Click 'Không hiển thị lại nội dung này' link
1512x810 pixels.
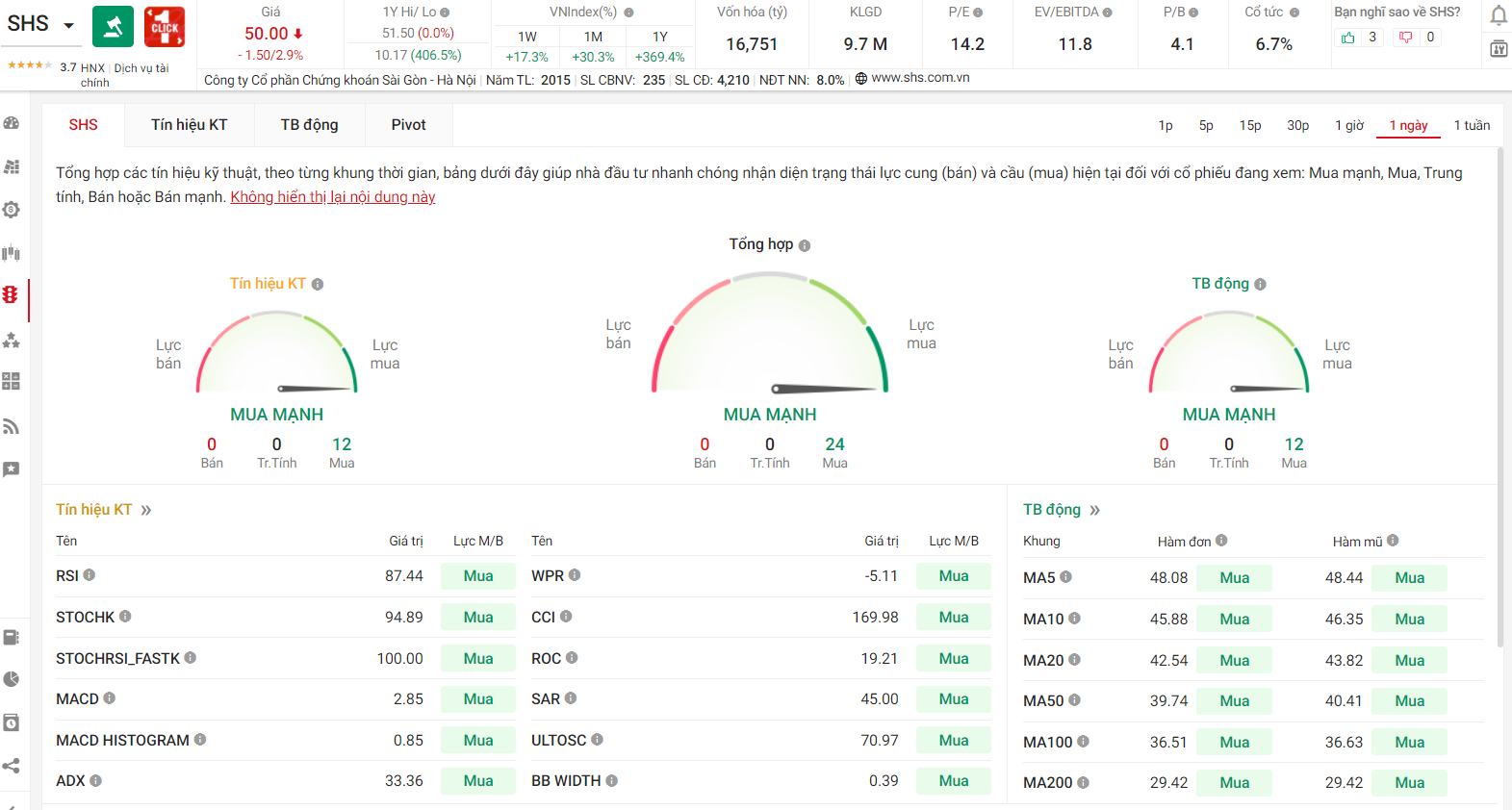(332, 197)
